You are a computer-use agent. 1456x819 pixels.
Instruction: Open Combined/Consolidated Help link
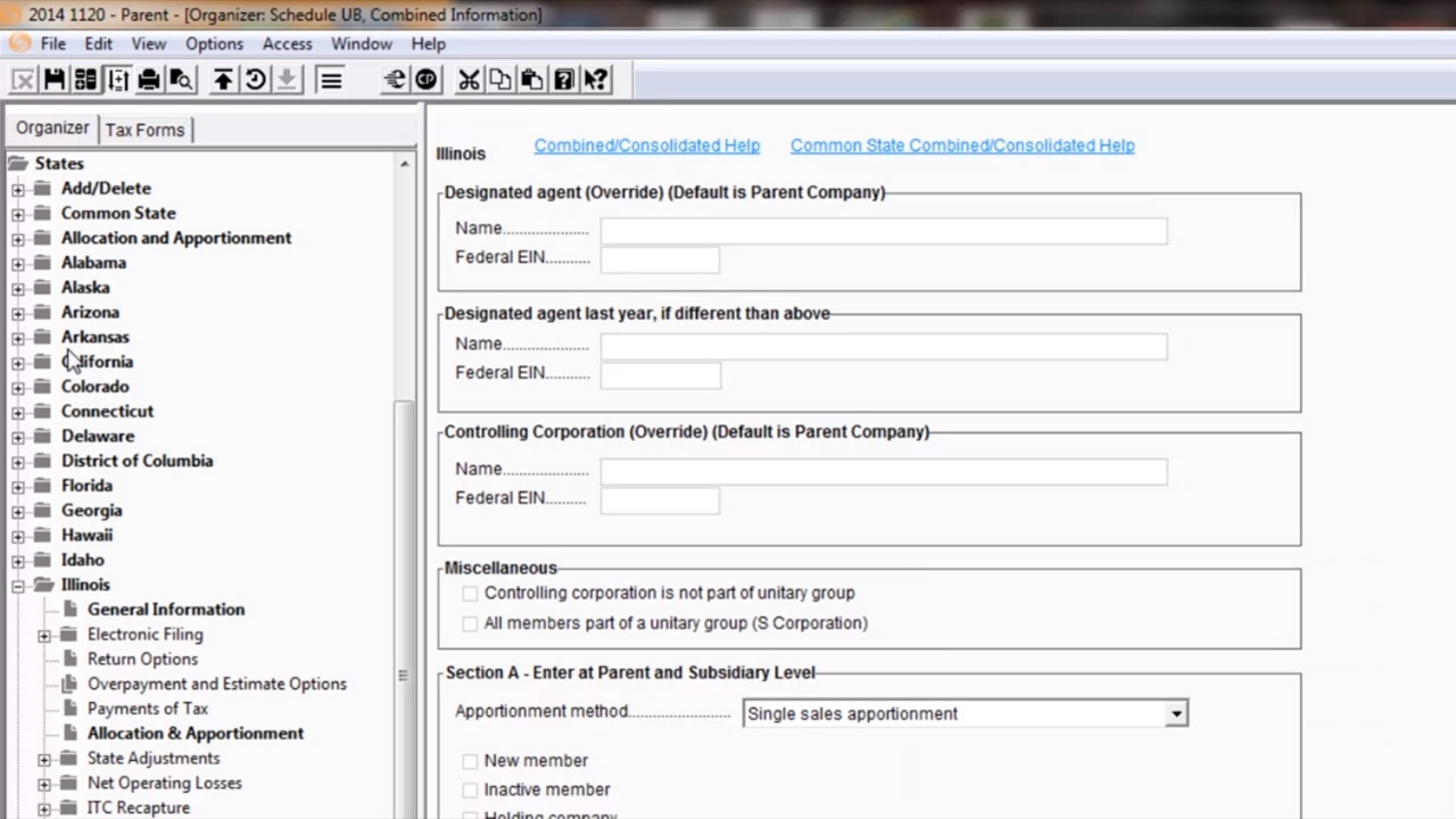click(x=646, y=146)
